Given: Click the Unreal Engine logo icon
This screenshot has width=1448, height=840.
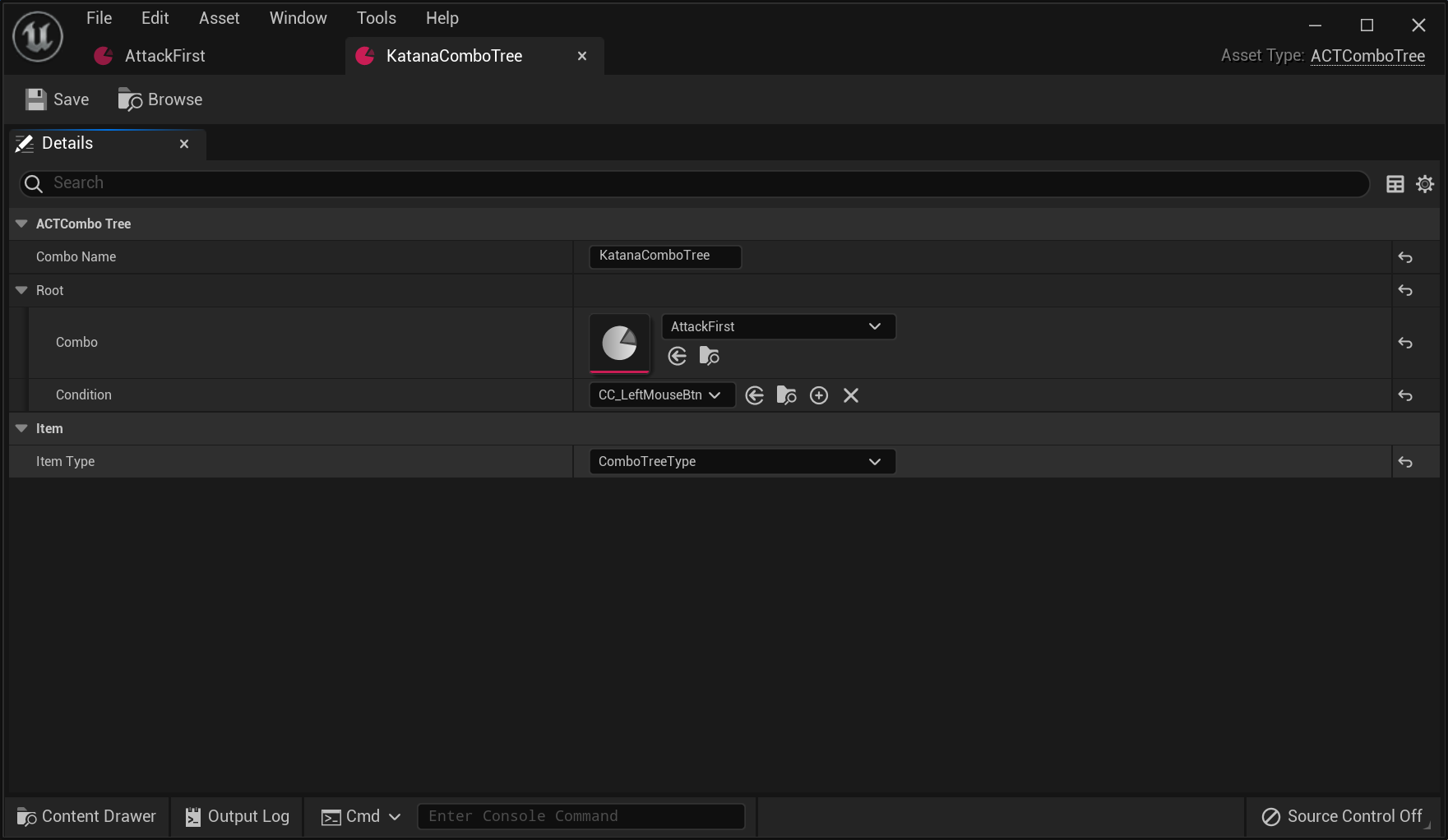Looking at the screenshot, I should click(x=38, y=37).
